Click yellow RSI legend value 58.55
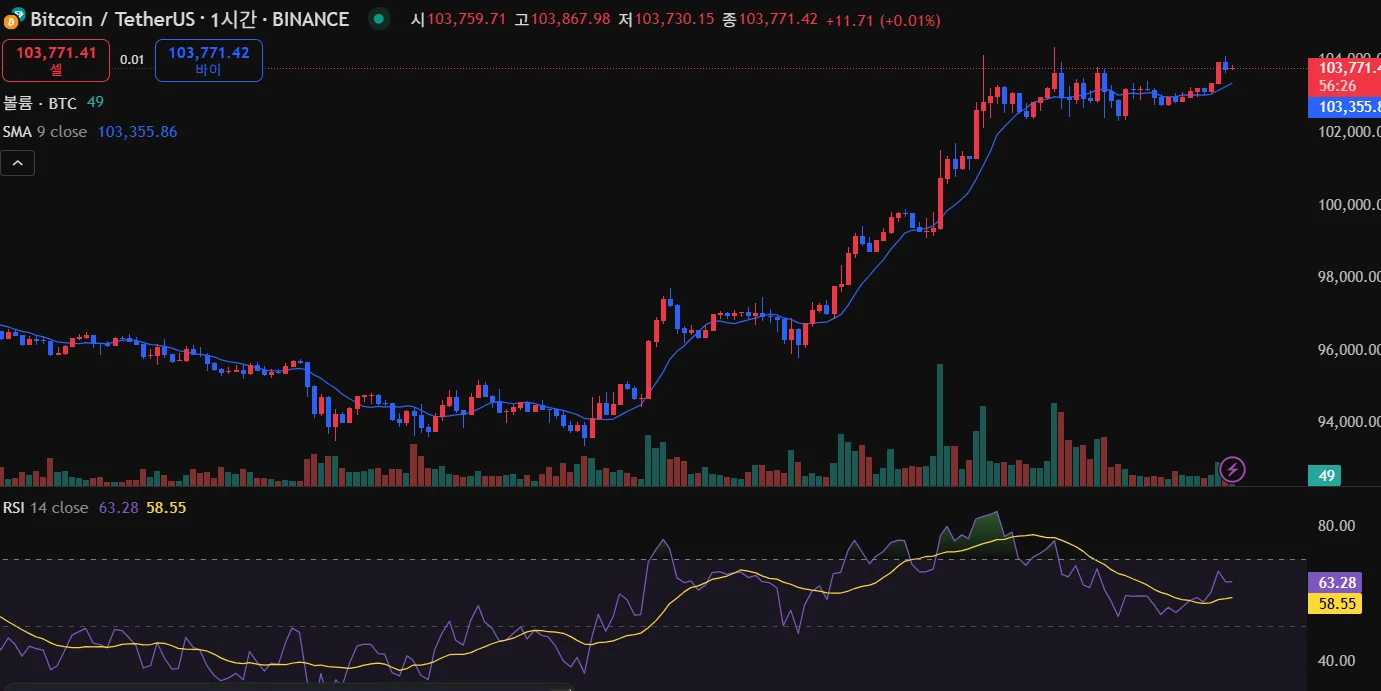Screen dimensions: 1381x691 [x=166, y=508]
